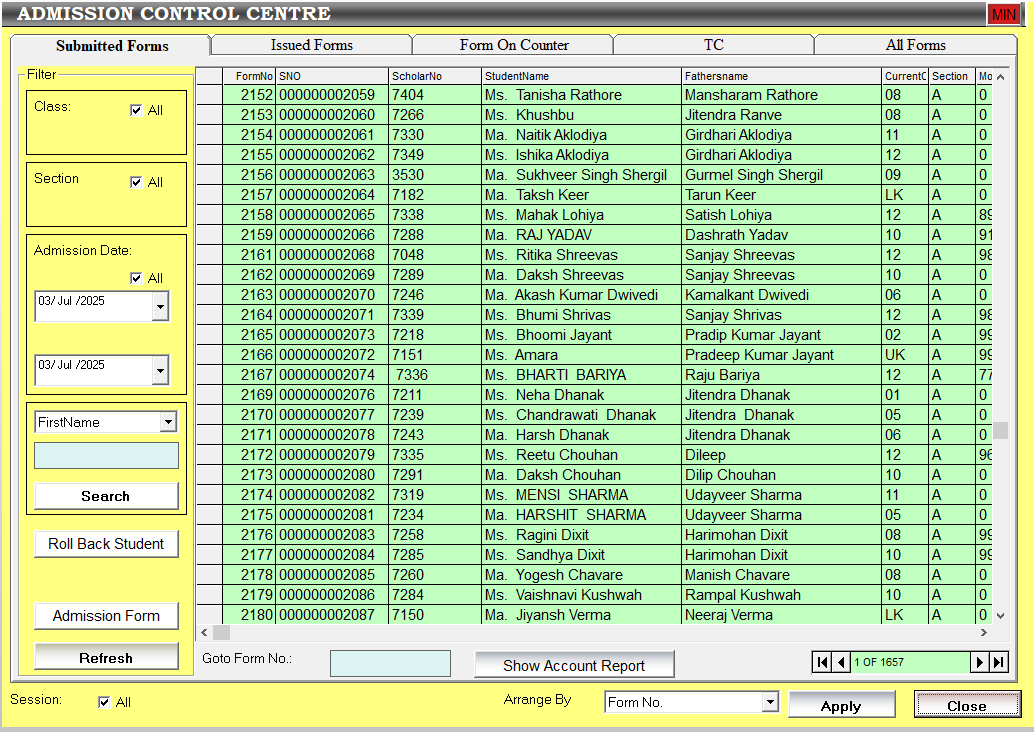Viewport: 1034px width, 732px height.
Task: Go to previous record navigation arrow
Action: (x=841, y=662)
